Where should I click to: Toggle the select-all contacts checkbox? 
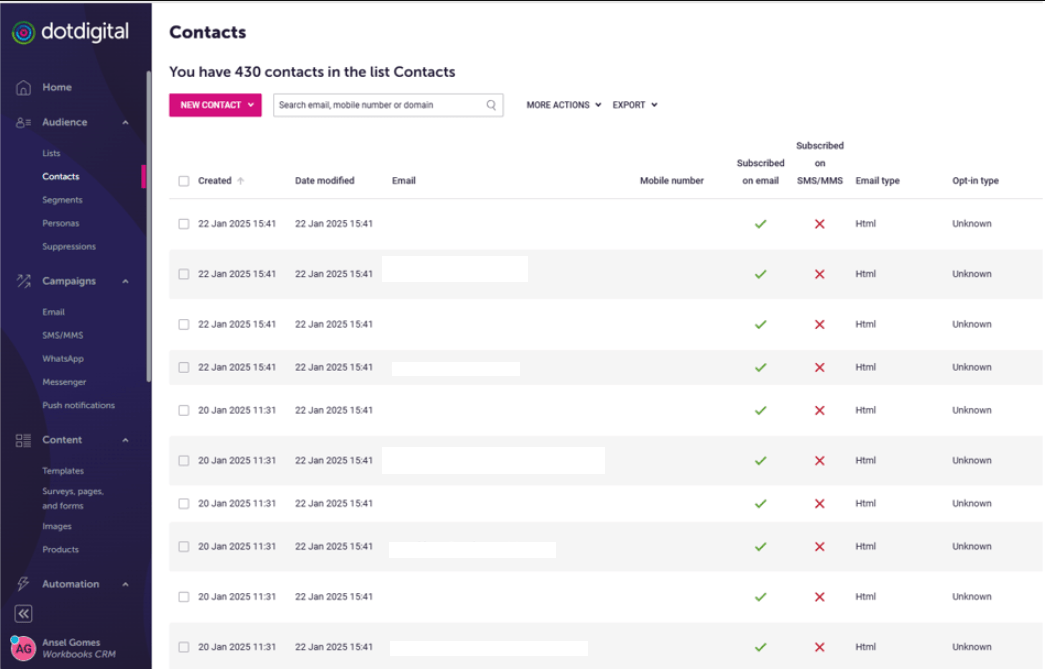183,181
